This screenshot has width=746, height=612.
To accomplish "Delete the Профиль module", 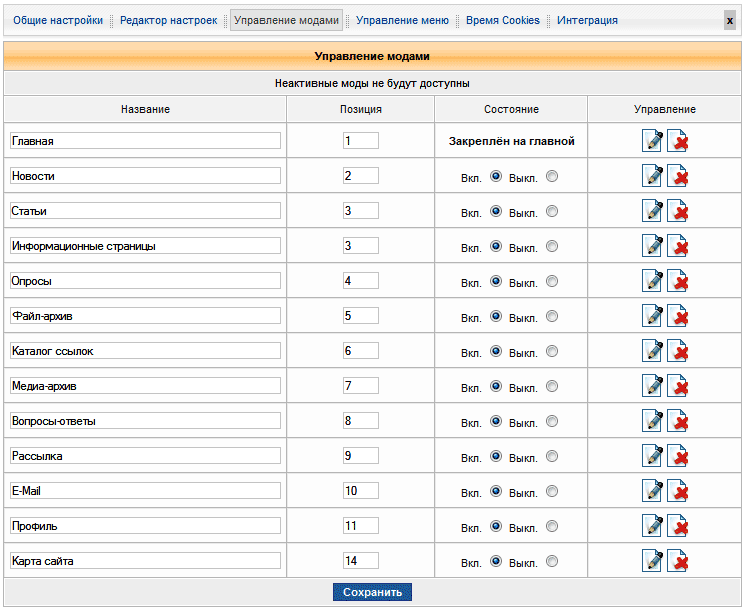I will click(x=678, y=527).
